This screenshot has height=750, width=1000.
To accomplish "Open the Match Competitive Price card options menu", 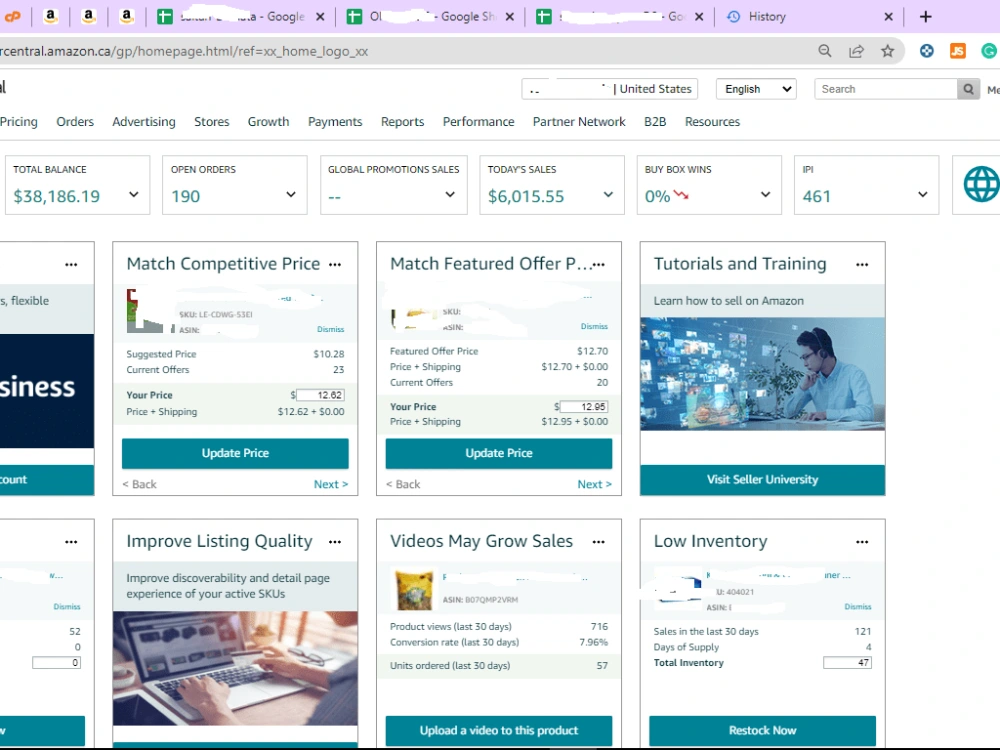I will [x=335, y=264].
